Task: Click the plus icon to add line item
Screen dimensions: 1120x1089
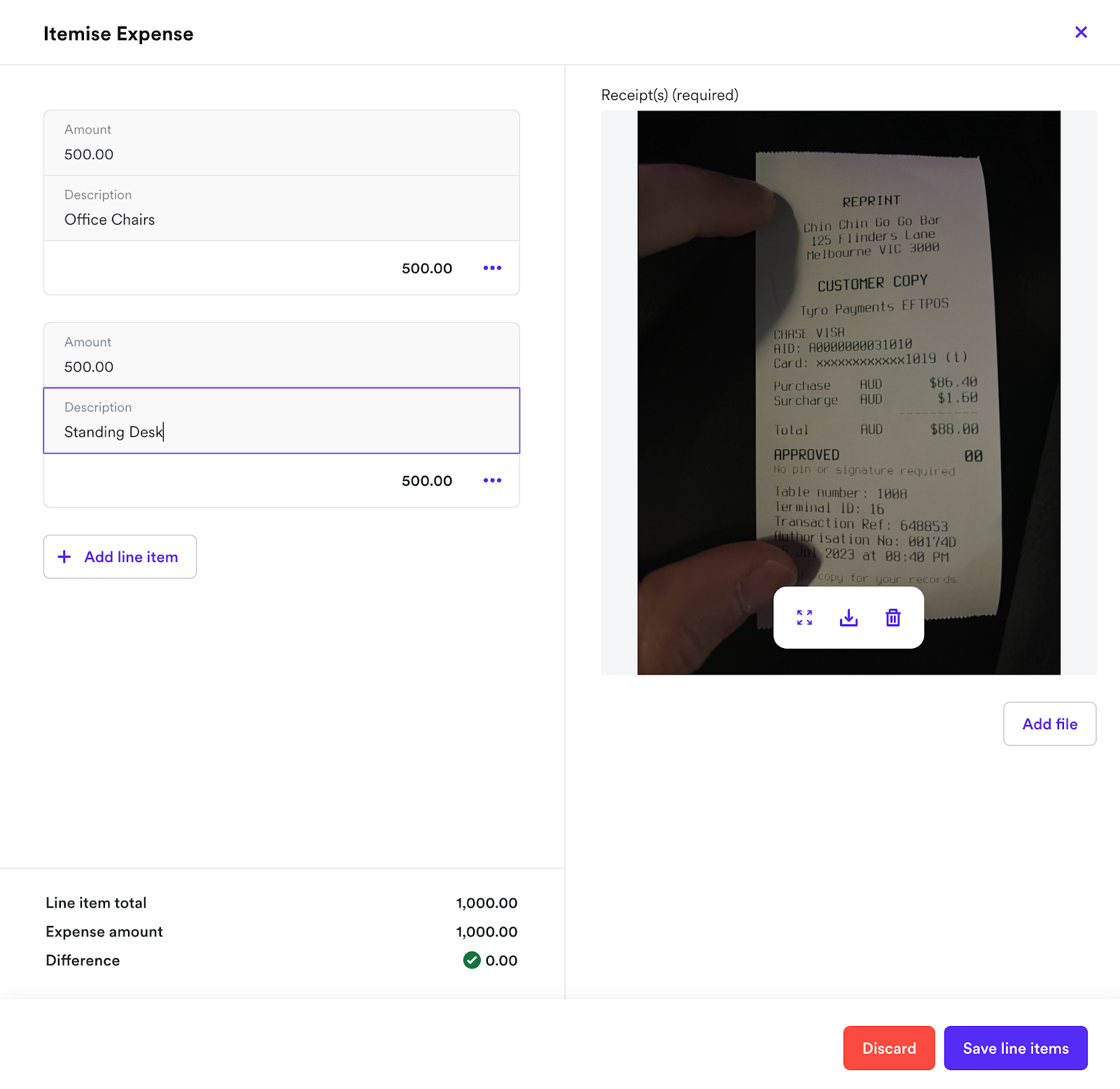Action: click(64, 557)
